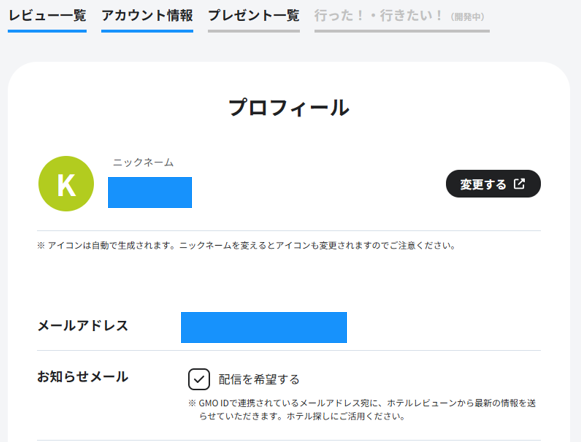Toggle the 配信を希望する checkbox

pos(199,379)
